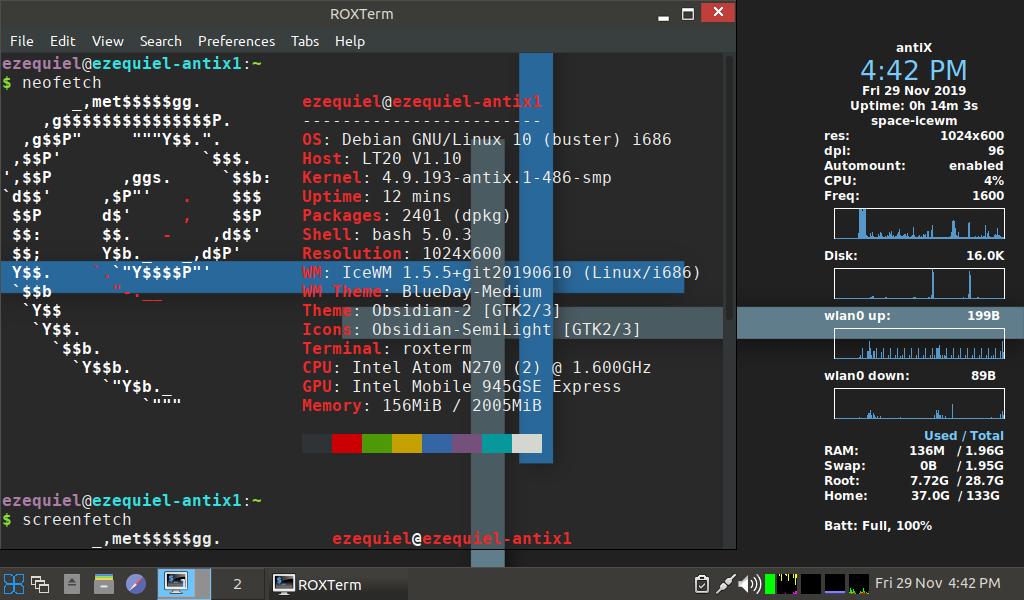
Task: Open the Edit menu
Action: coord(63,41)
